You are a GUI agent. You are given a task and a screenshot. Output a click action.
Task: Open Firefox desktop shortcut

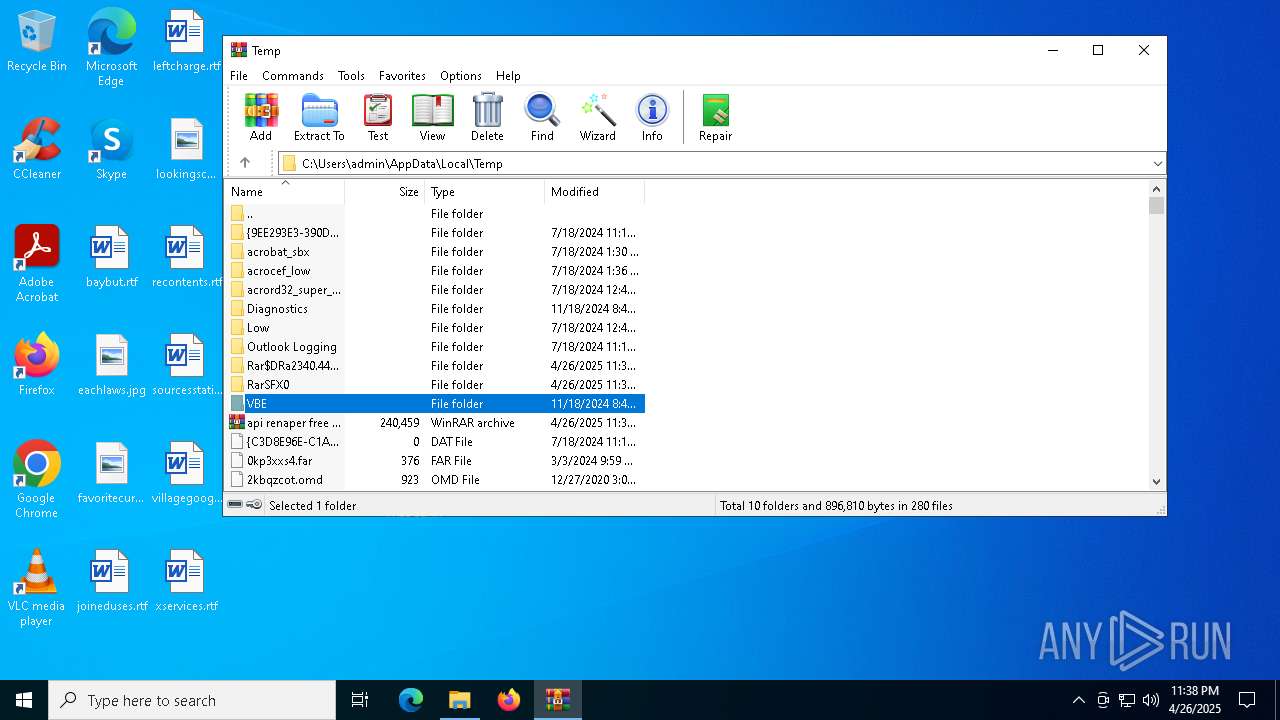(37, 365)
